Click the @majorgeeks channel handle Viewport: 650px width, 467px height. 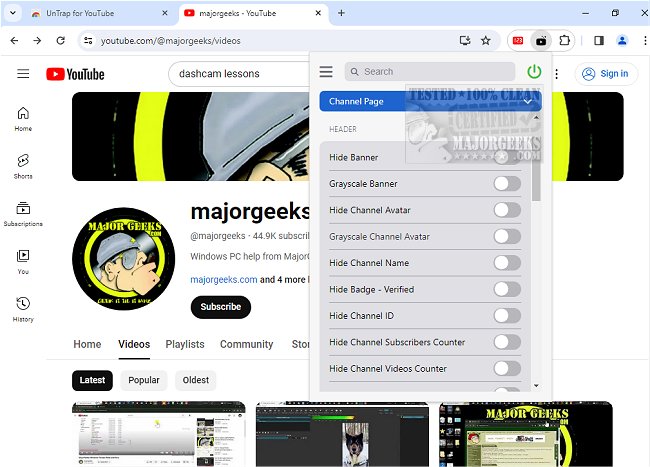(x=218, y=236)
